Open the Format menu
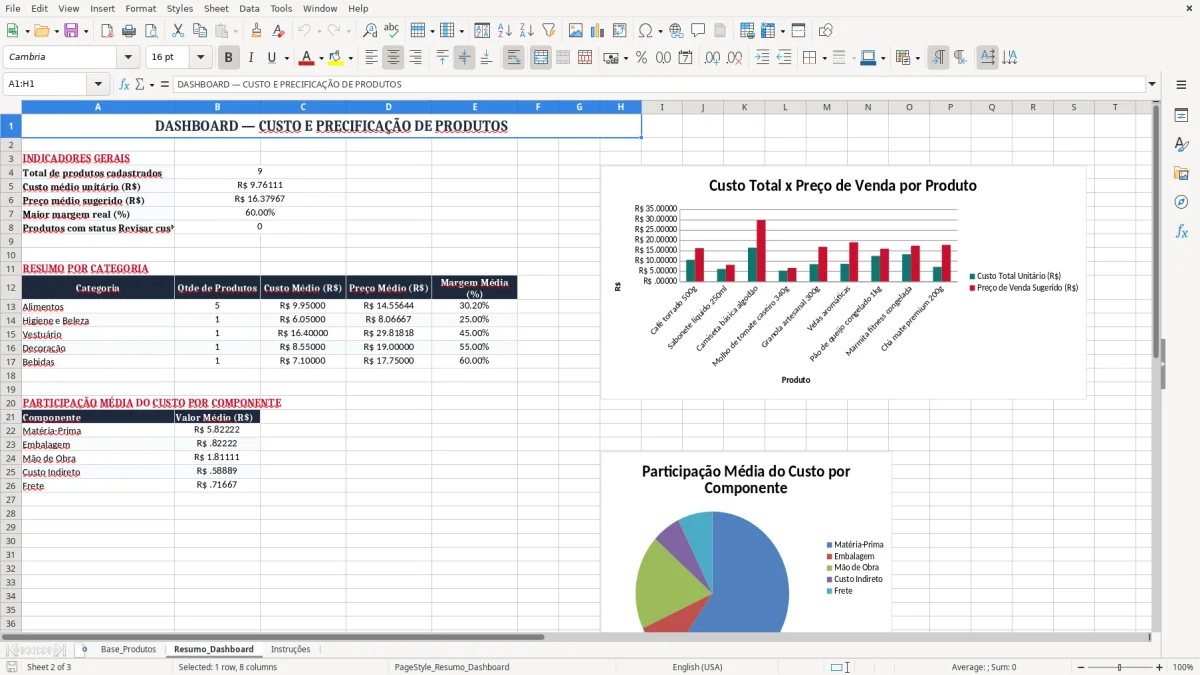1200x675 pixels. [x=140, y=8]
